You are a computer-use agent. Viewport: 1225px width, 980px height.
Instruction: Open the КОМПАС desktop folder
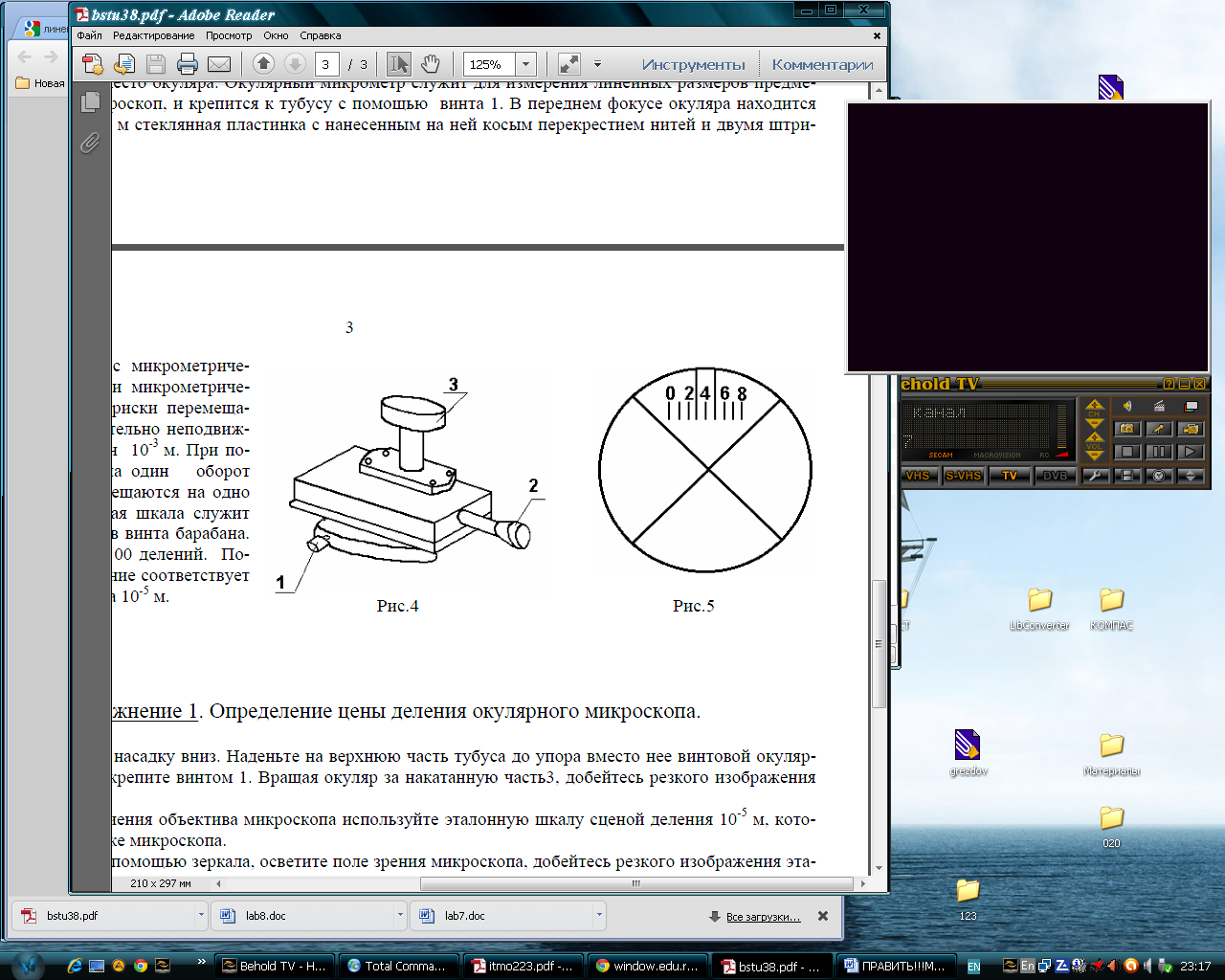[x=1111, y=609]
